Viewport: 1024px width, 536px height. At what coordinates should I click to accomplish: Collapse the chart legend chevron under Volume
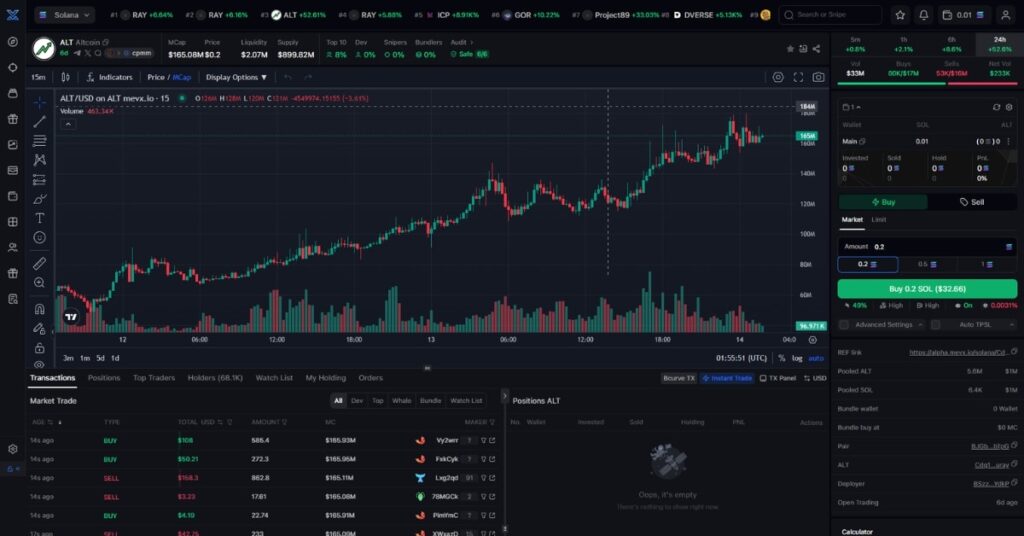[68, 124]
